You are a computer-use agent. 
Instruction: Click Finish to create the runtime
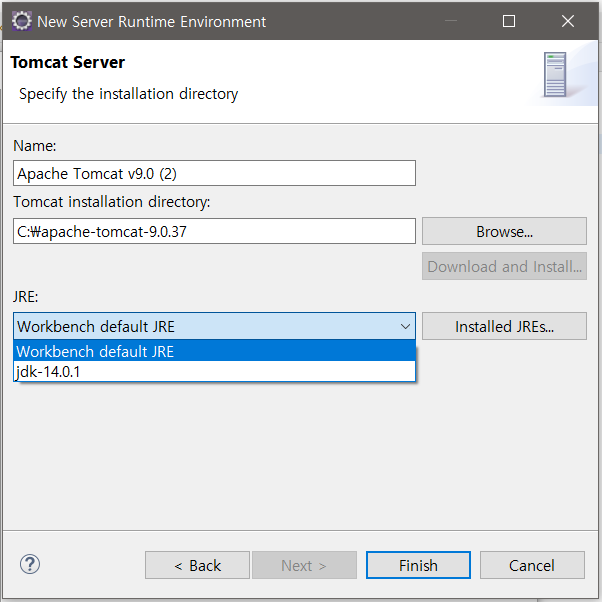(418, 565)
